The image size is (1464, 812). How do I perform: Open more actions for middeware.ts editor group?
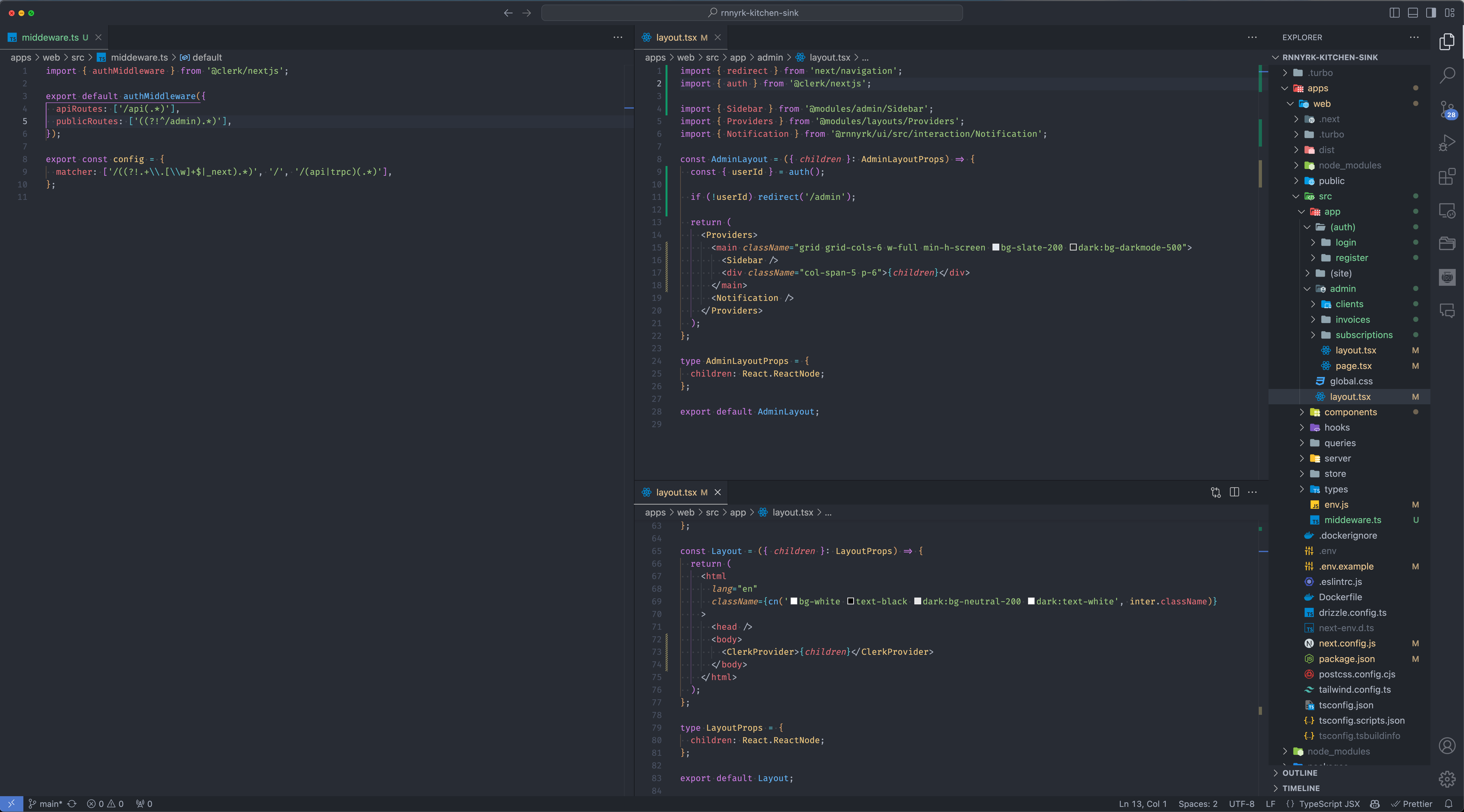tap(618, 37)
